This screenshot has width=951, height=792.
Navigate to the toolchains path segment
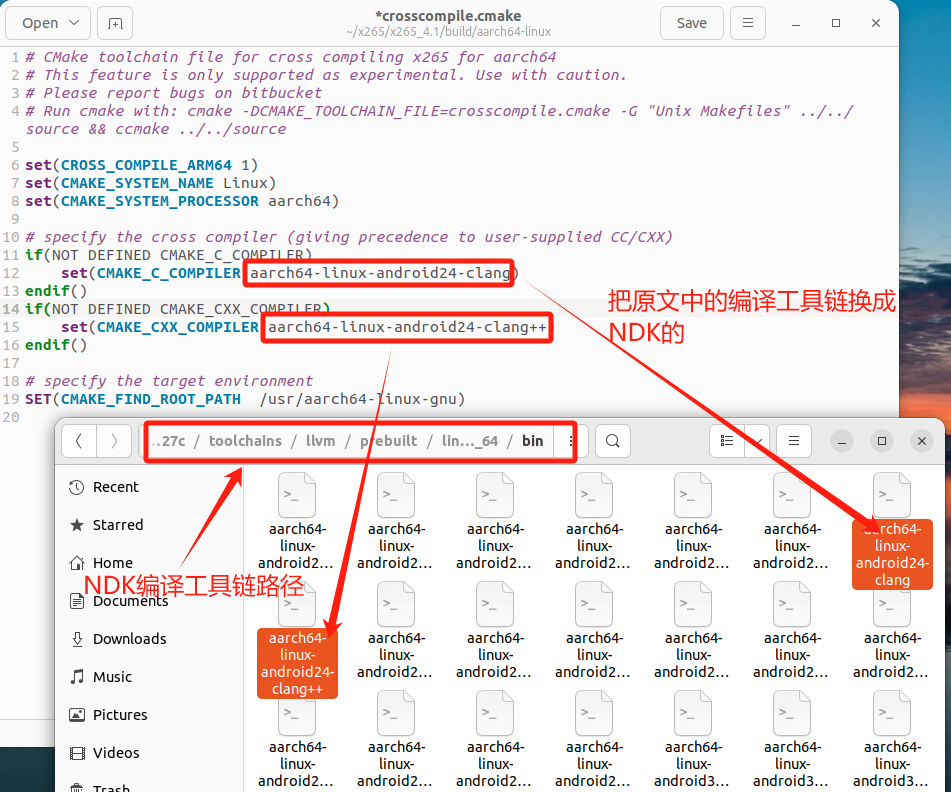coord(245,441)
